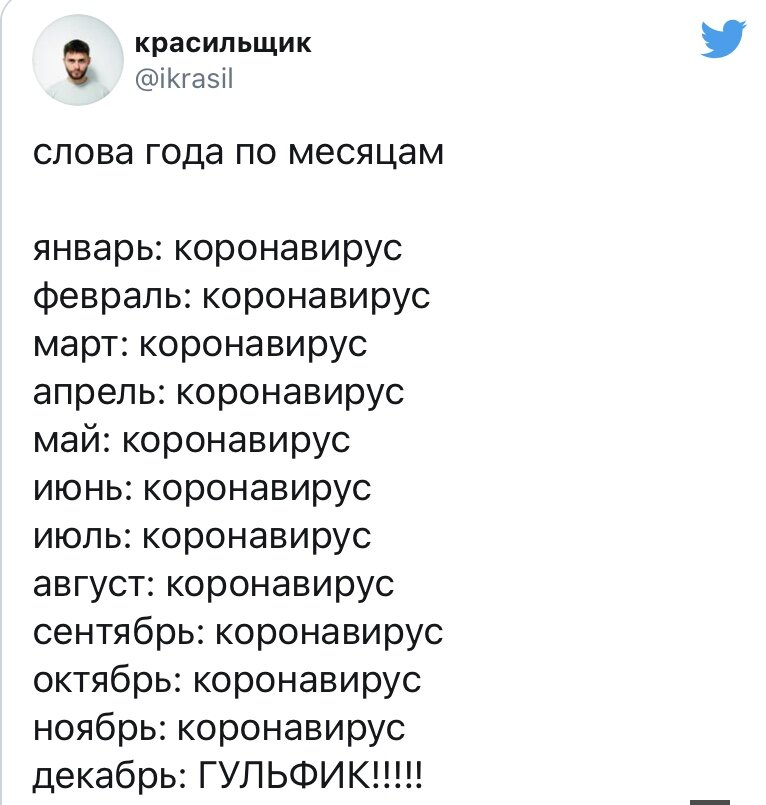Click the word коронавирус next to февраль
Viewport: 766px width, 805px height.
point(315,296)
